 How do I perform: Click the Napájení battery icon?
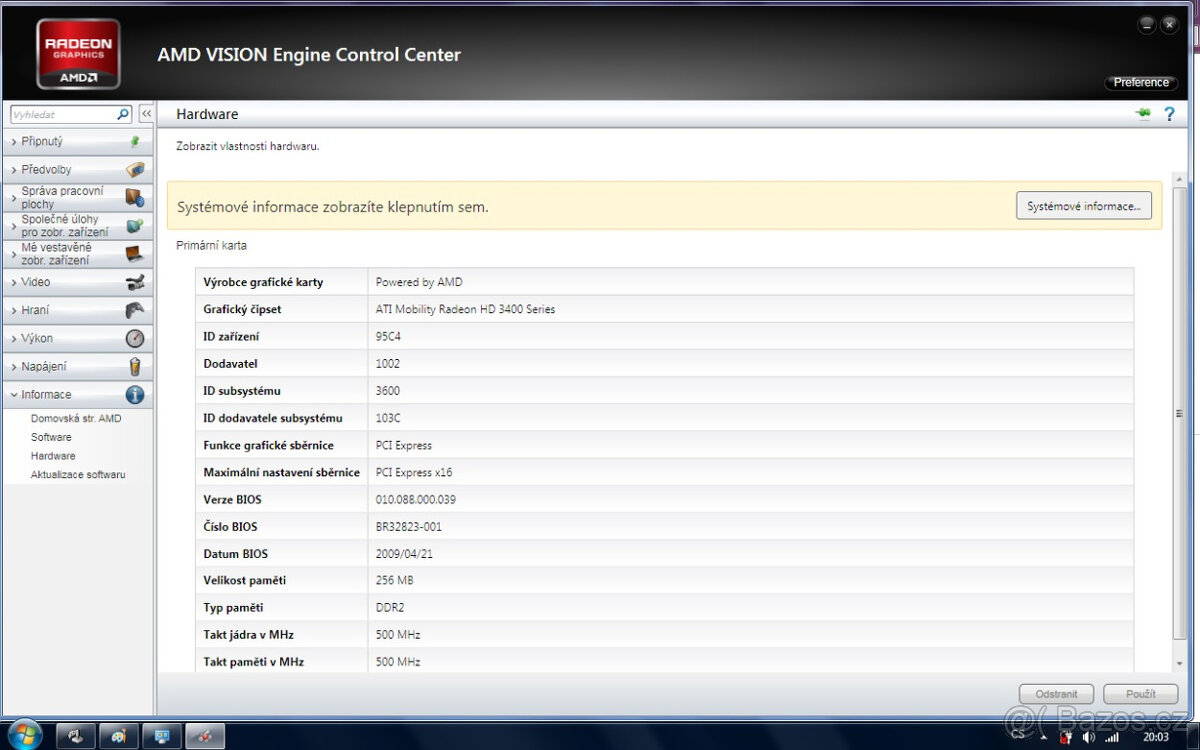[x=135, y=367]
